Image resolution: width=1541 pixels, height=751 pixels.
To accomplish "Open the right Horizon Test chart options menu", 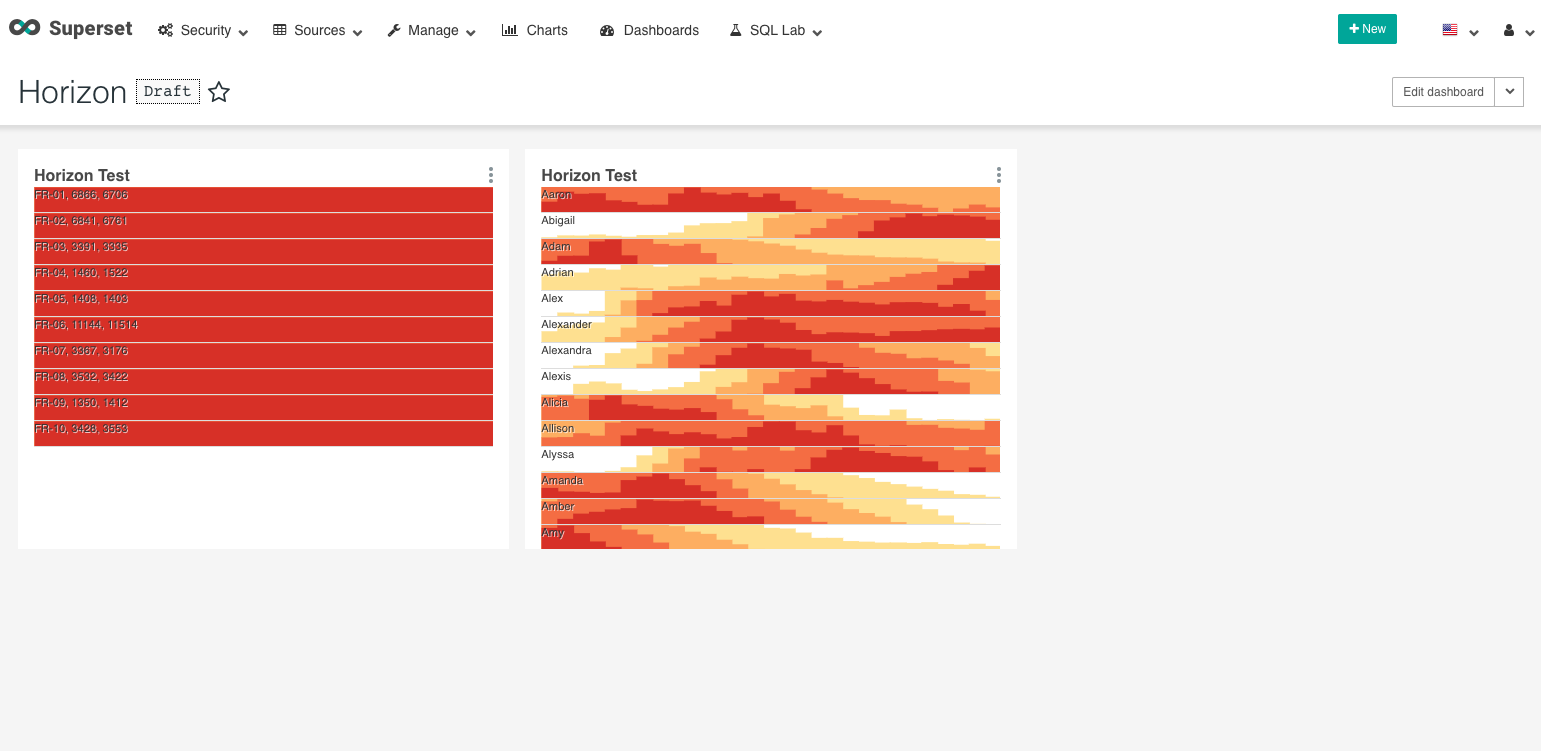I will pos(998,175).
